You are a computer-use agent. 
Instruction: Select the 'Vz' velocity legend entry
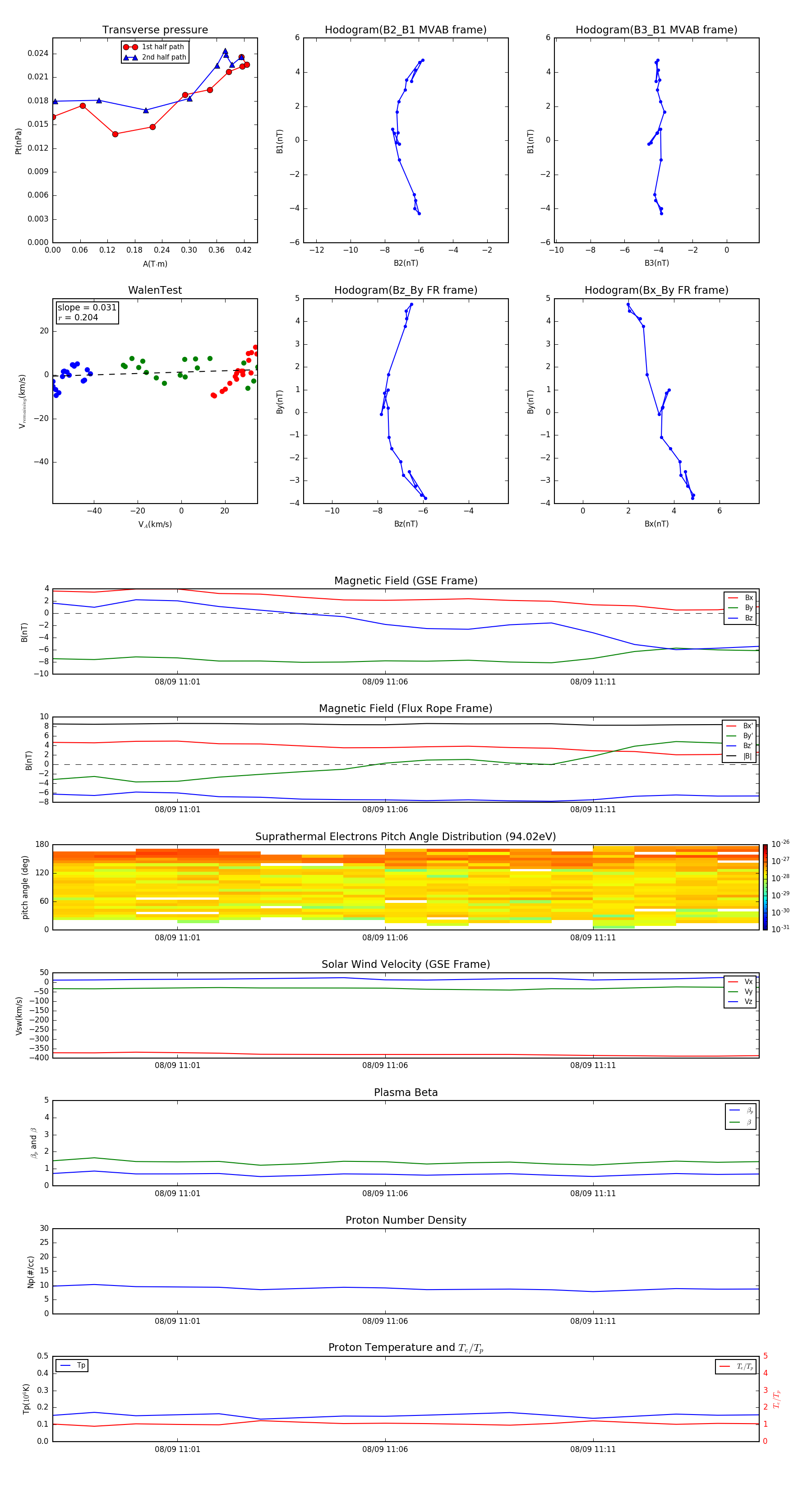740,1001
